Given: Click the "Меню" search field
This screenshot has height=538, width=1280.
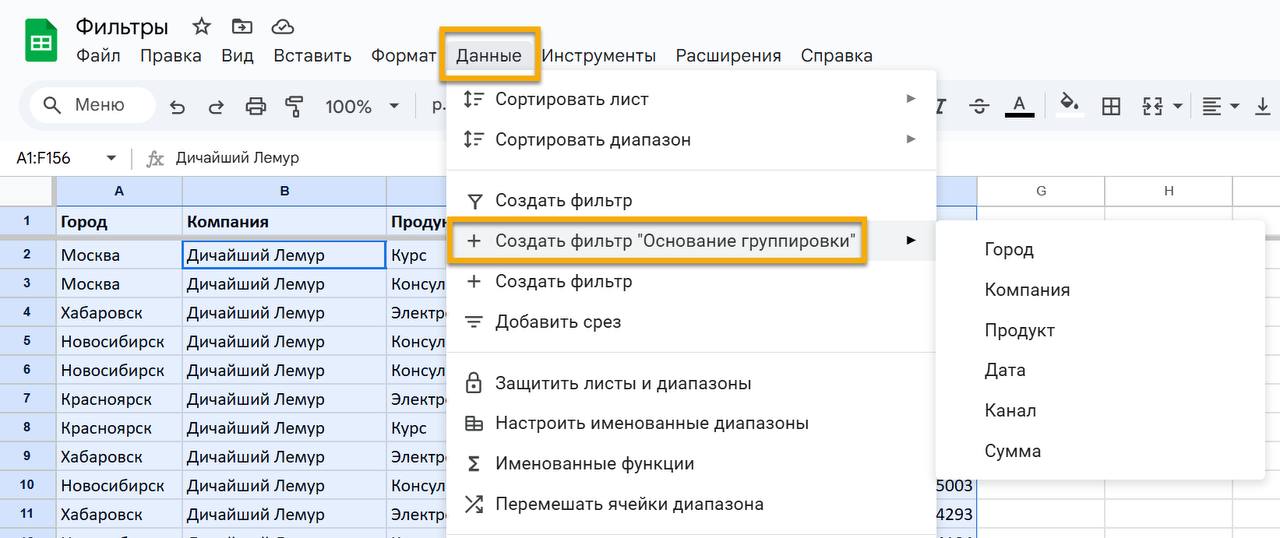Looking at the screenshot, I should point(93,105).
